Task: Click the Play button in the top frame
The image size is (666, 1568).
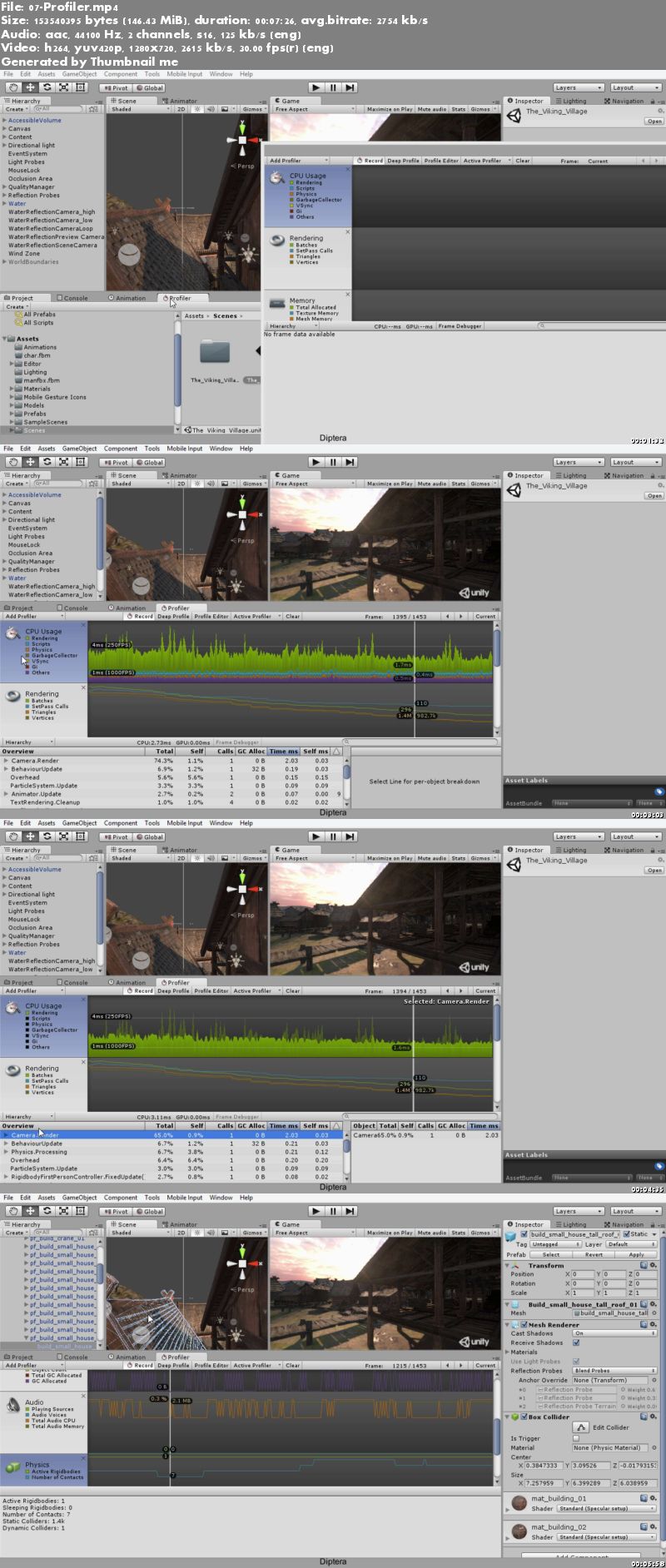Action: tap(316, 87)
